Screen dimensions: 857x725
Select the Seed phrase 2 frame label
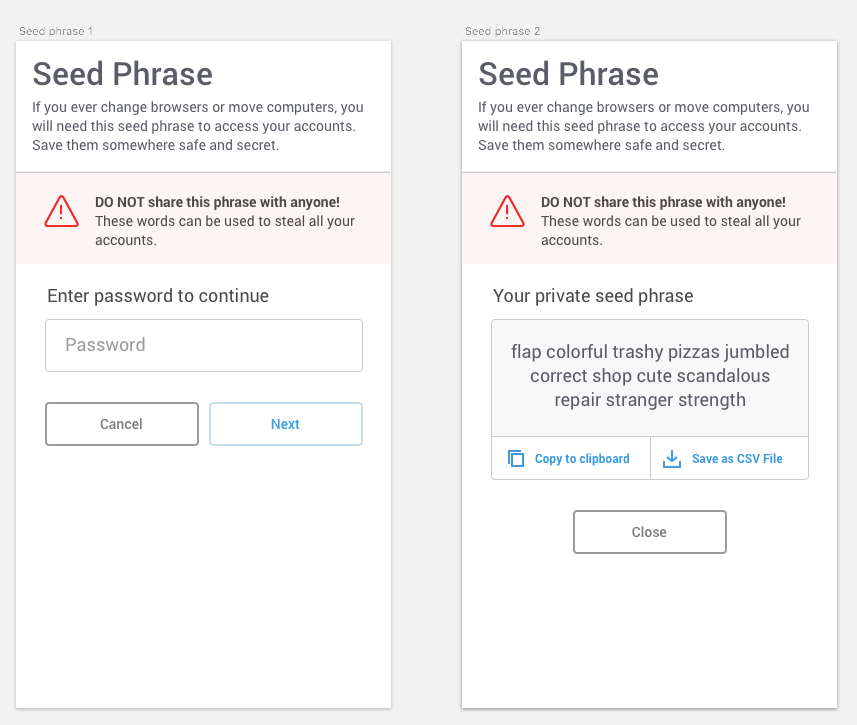[x=502, y=31]
